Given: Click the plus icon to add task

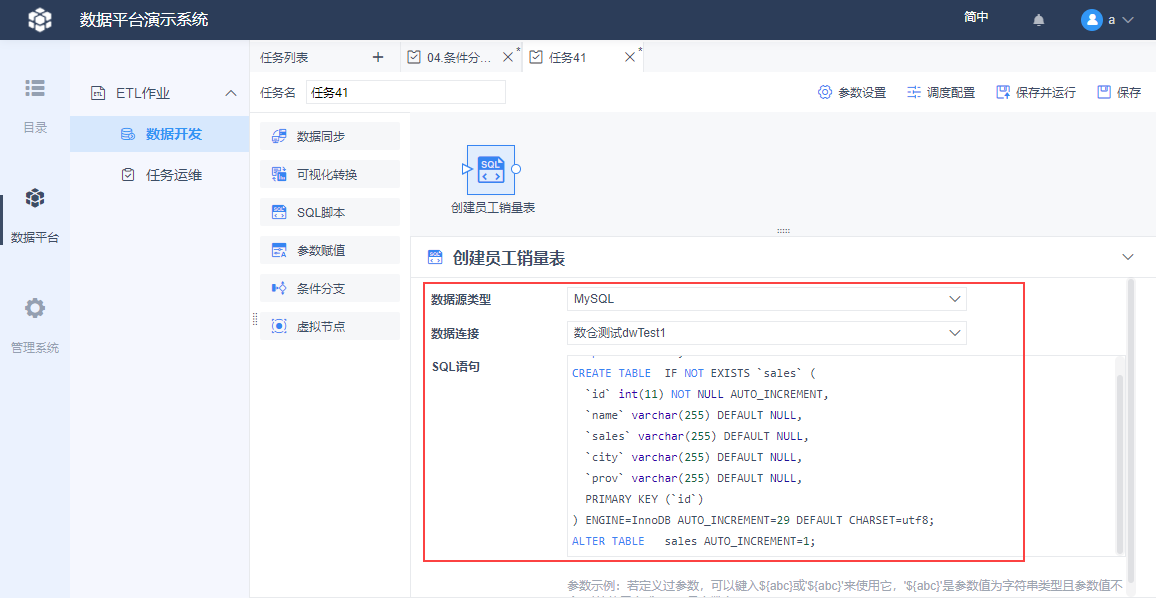Looking at the screenshot, I should pos(378,57).
